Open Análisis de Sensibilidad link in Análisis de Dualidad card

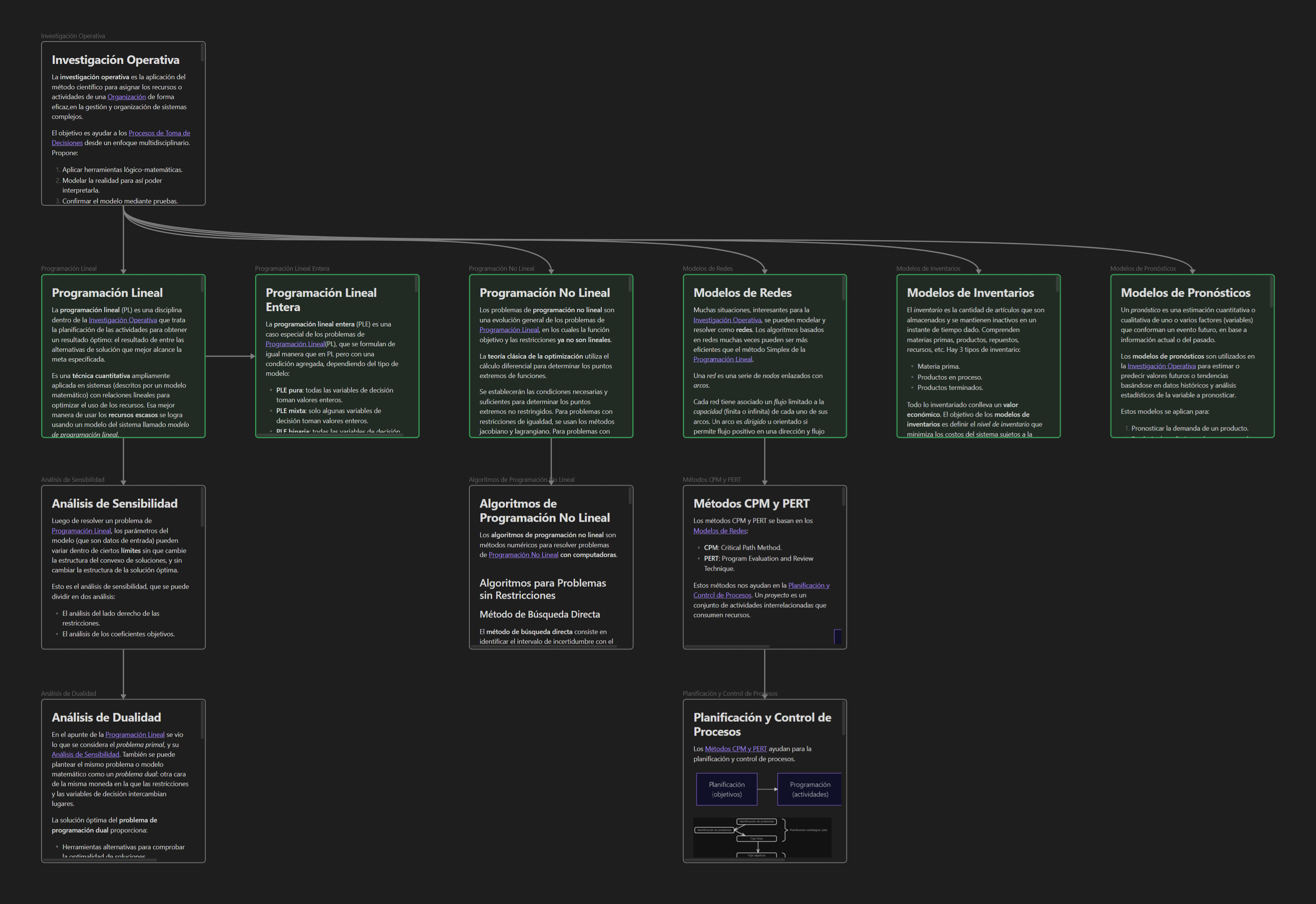pos(86,755)
